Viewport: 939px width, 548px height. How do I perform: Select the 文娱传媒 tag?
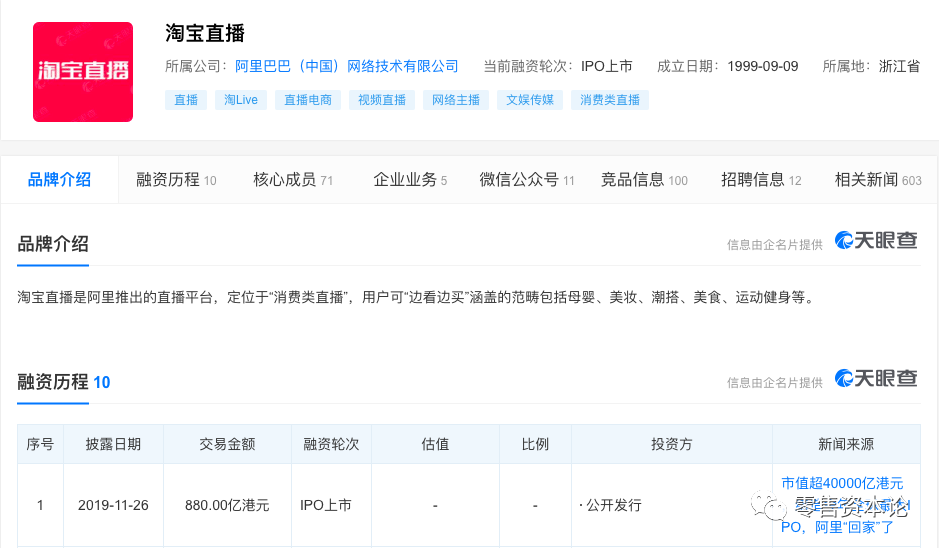pyautogui.click(x=530, y=100)
